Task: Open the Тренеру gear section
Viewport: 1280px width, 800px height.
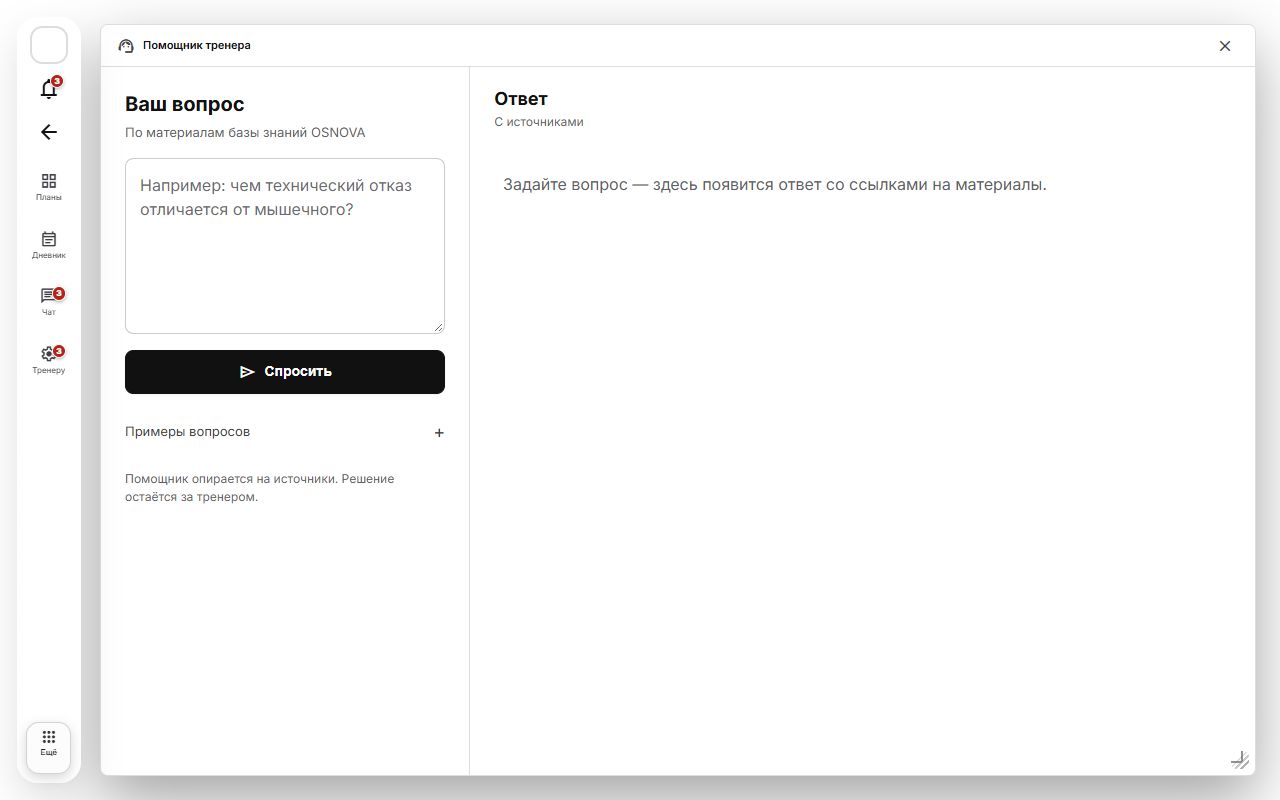Action: (49, 360)
